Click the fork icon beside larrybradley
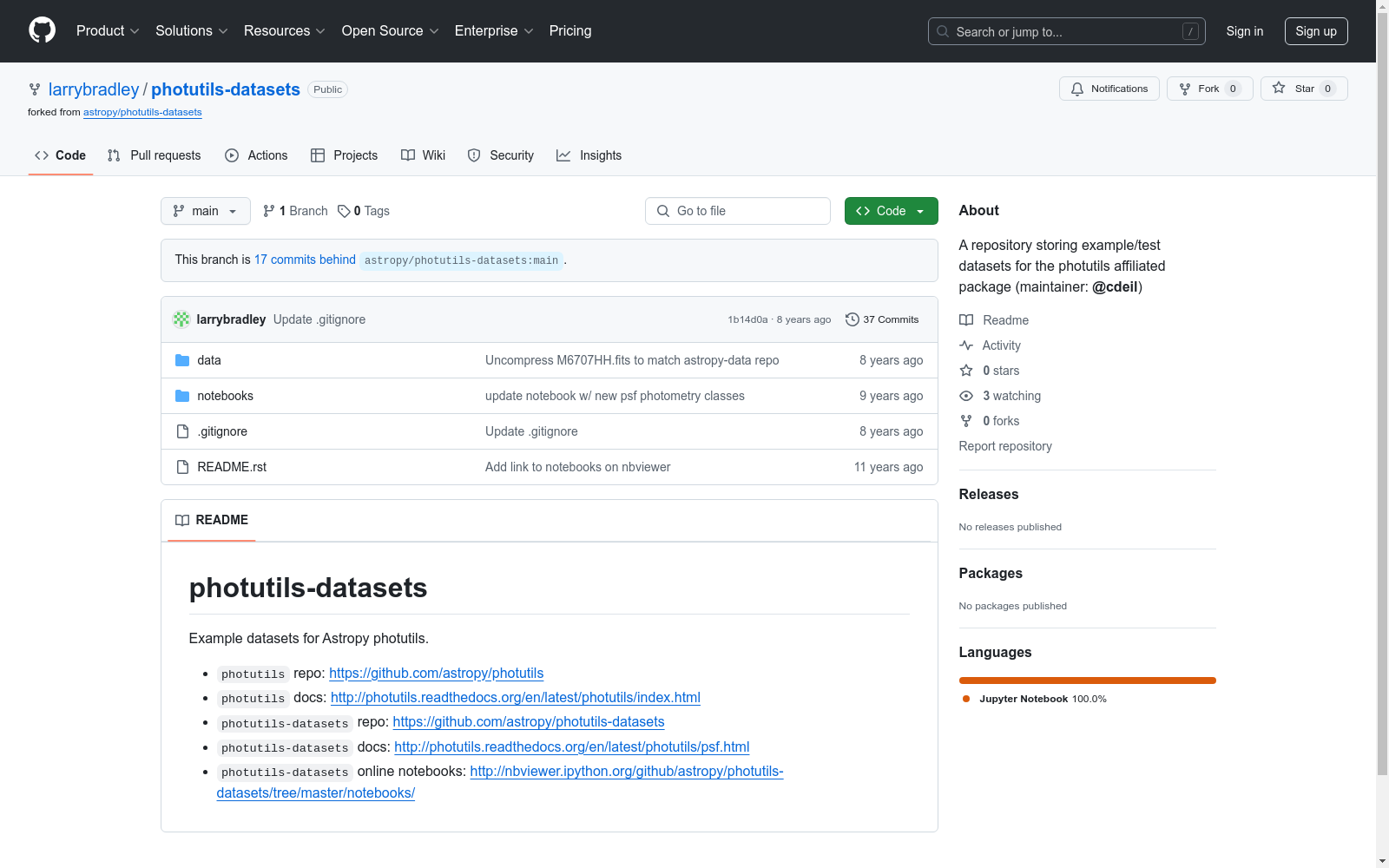Image resolution: width=1389 pixels, height=868 pixels. tap(35, 89)
